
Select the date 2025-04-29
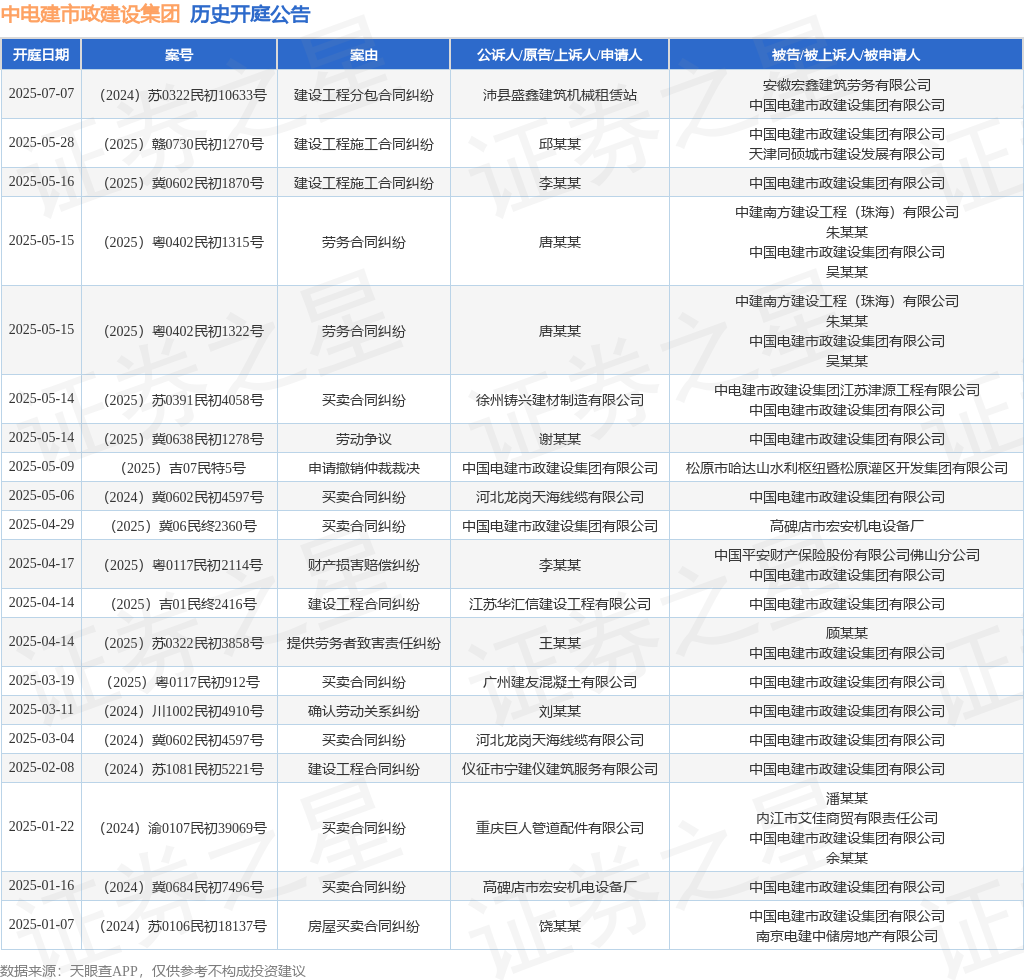(41, 524)
